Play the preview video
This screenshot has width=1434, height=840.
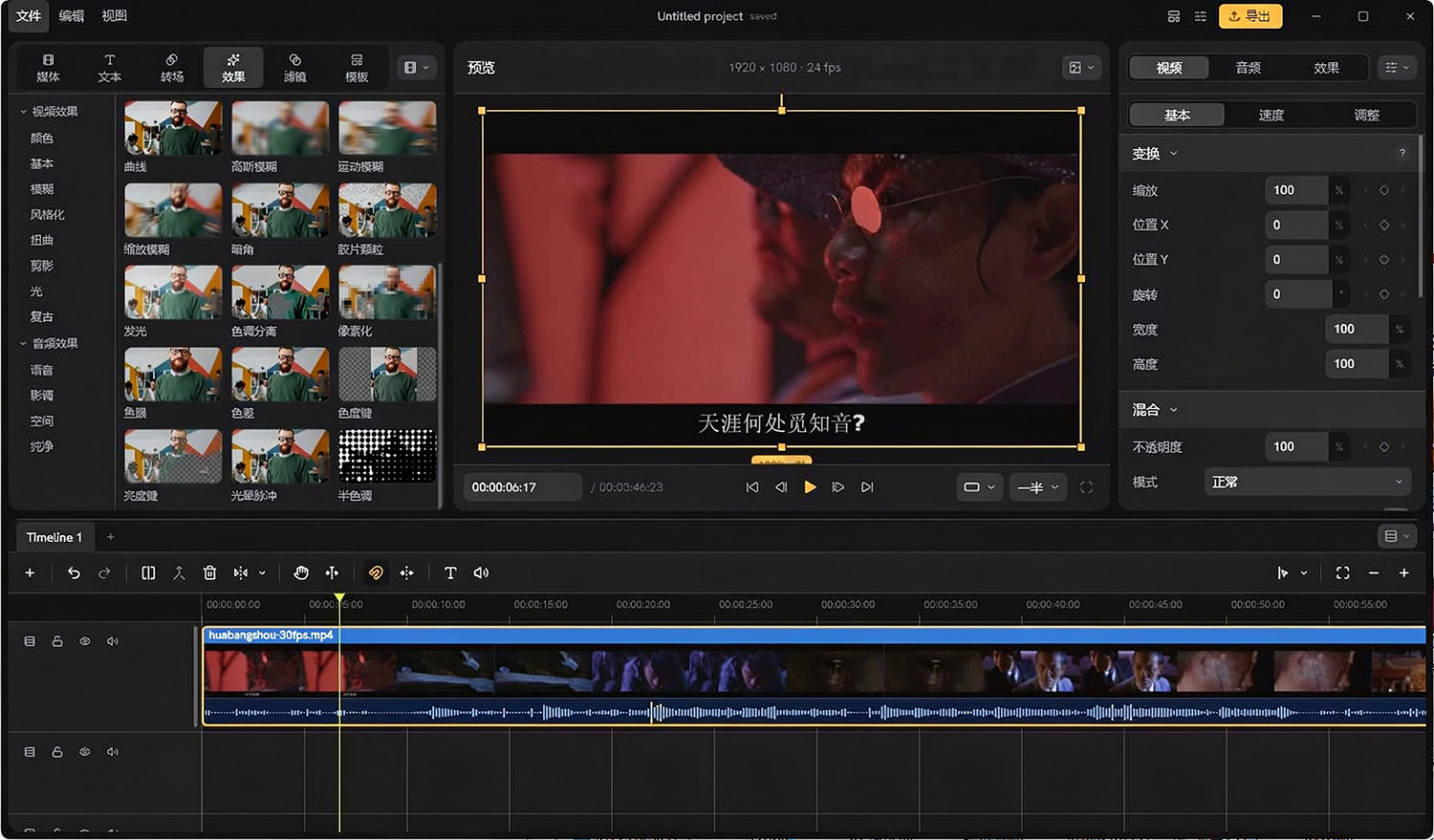tap(810, 487)
